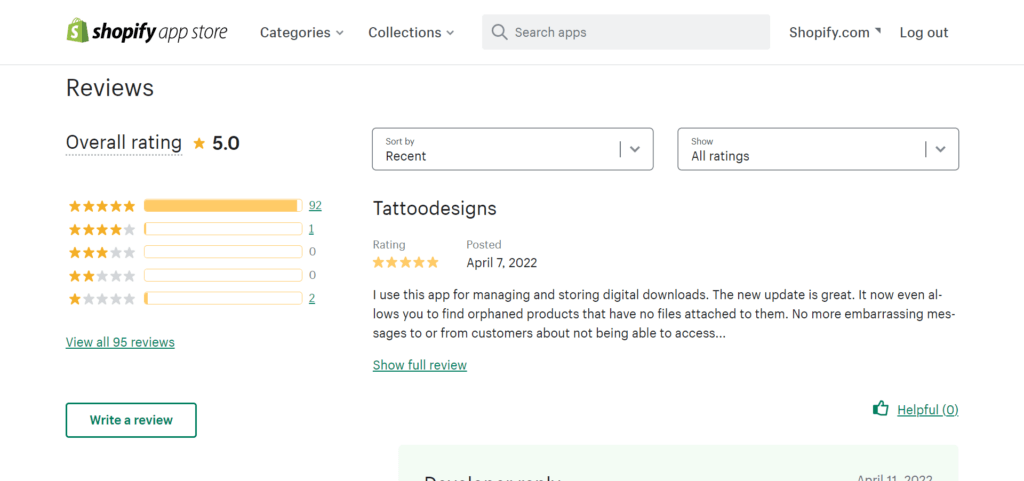The image size is (1024, 481).
Task: Open the View all 95 reviews link
Action: tap(120, 342)
